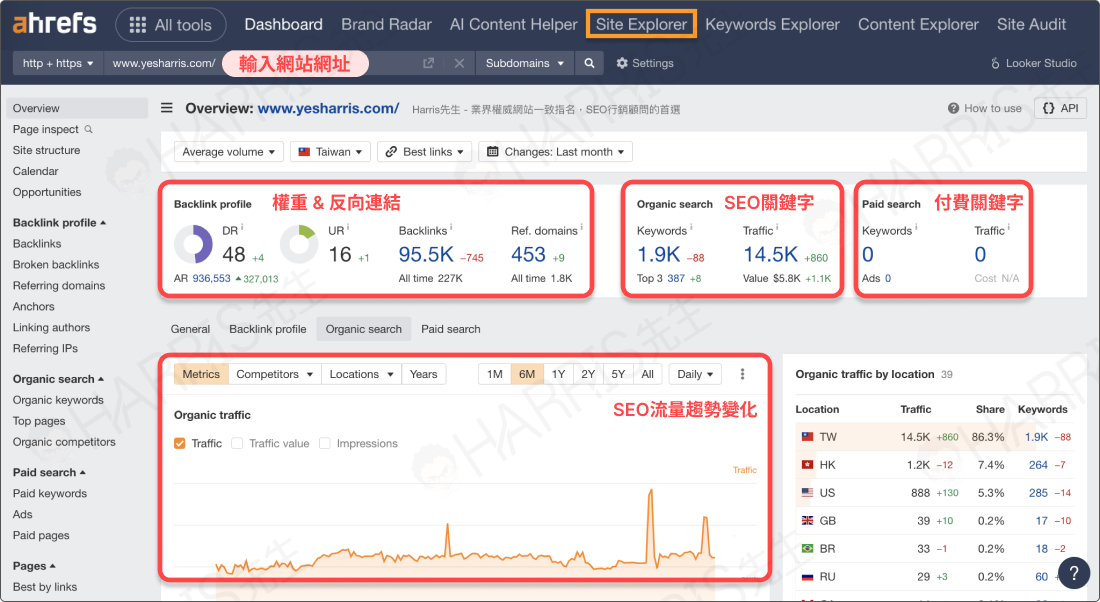Select the 5Y time range
The width and height of the screenshot is (1100, 602).
click(x=618, y=374)
